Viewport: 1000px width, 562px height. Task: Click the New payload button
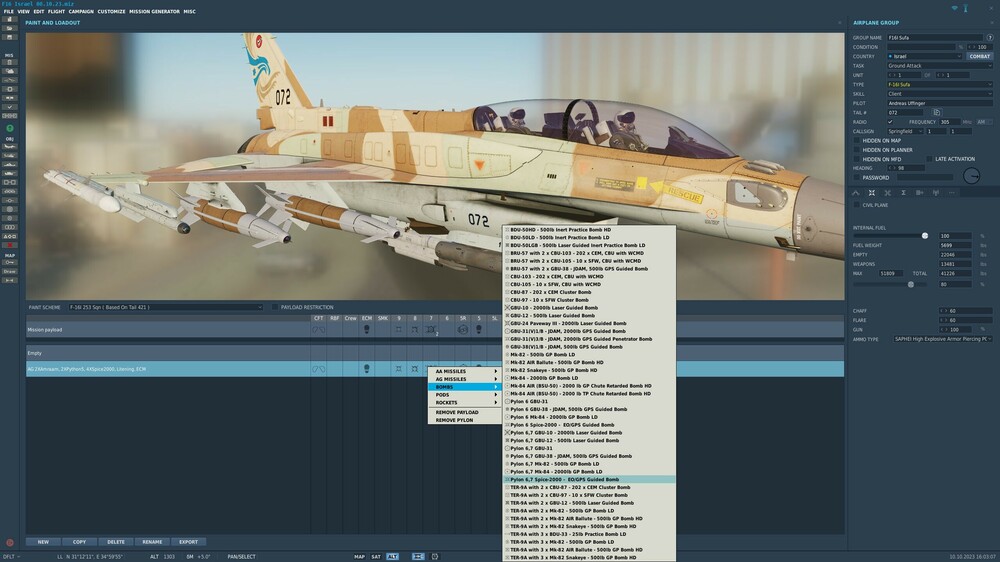point(43,542)
